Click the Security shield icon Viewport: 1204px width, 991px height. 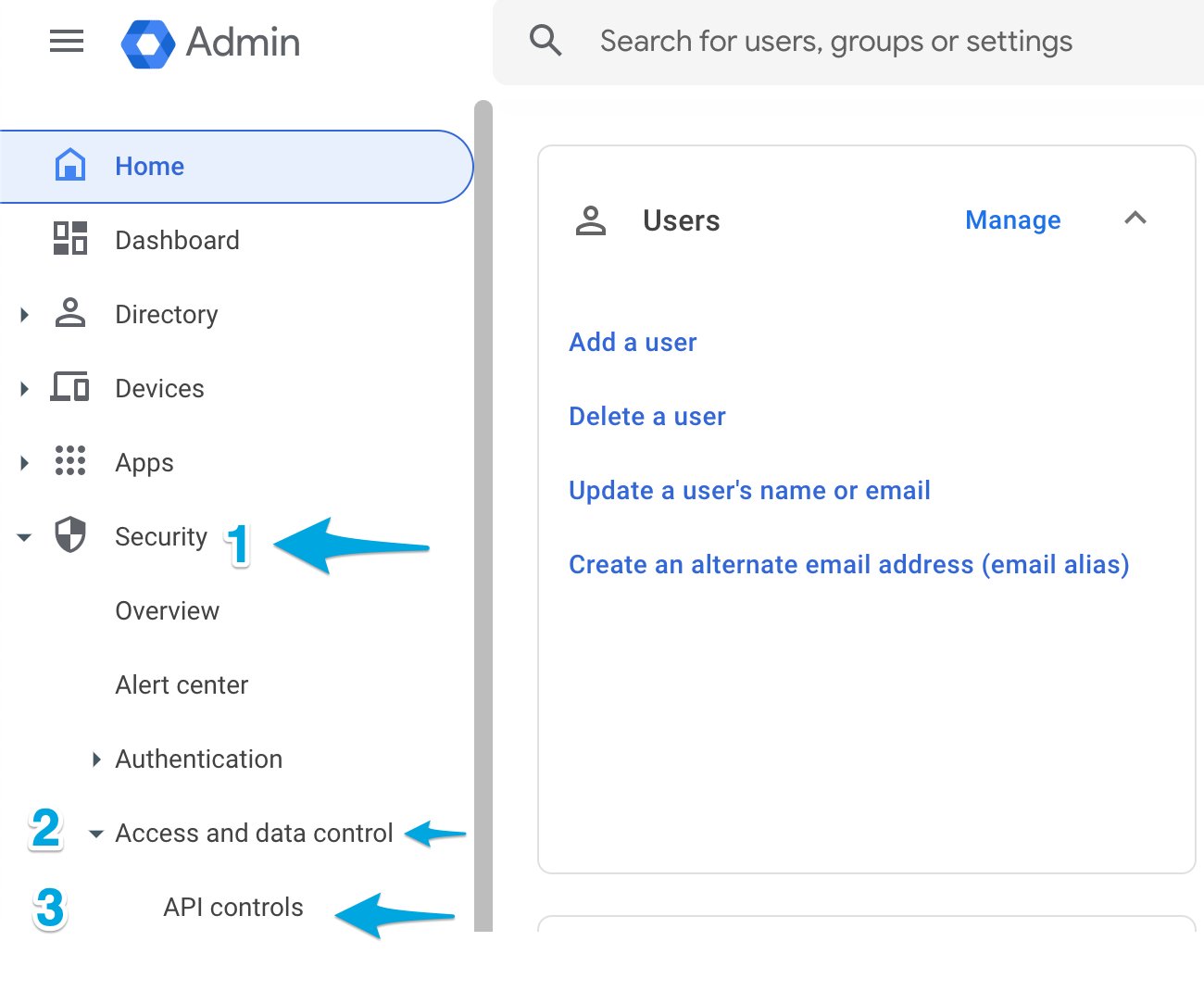pos(70,534)
